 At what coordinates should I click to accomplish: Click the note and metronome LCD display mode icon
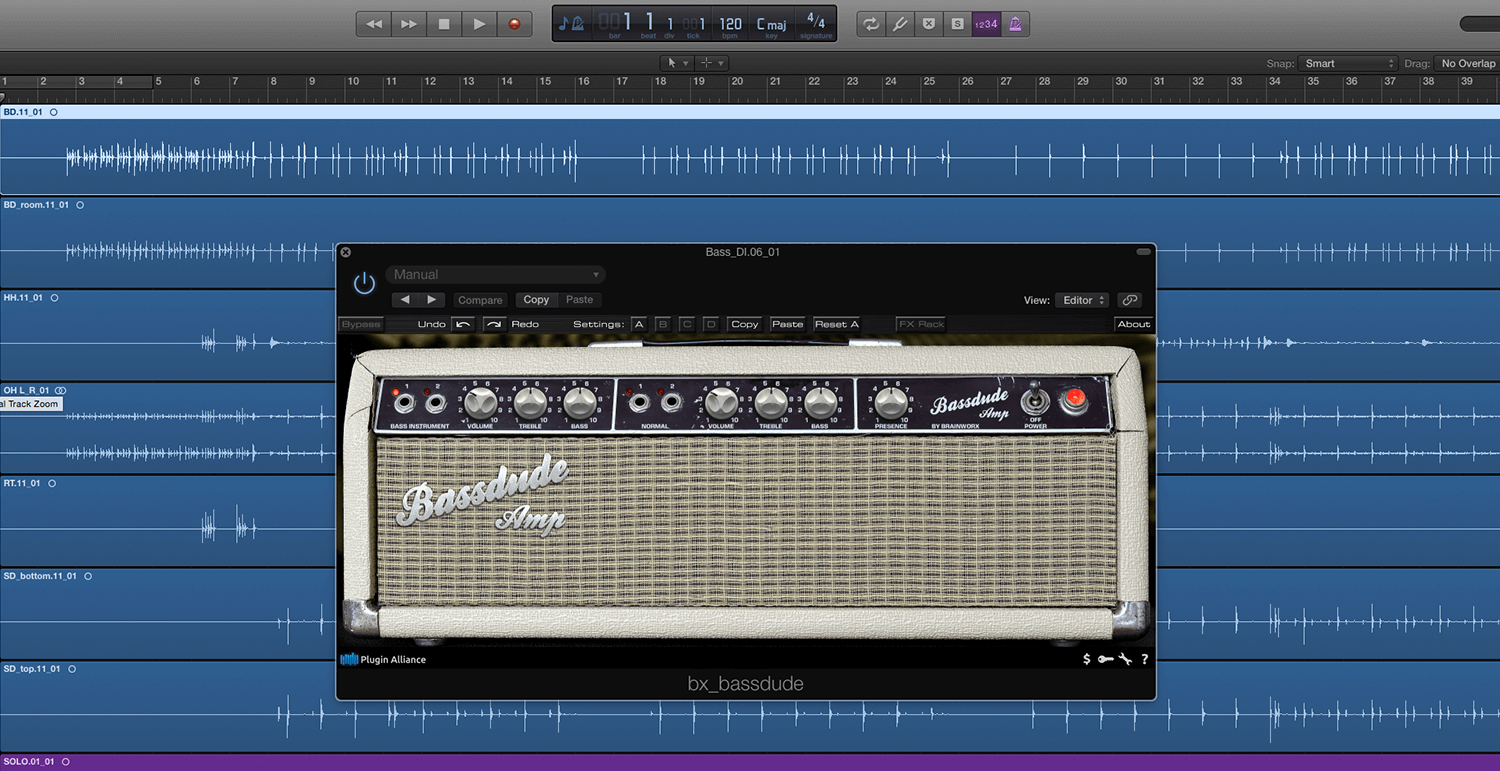tap(571, 23)
